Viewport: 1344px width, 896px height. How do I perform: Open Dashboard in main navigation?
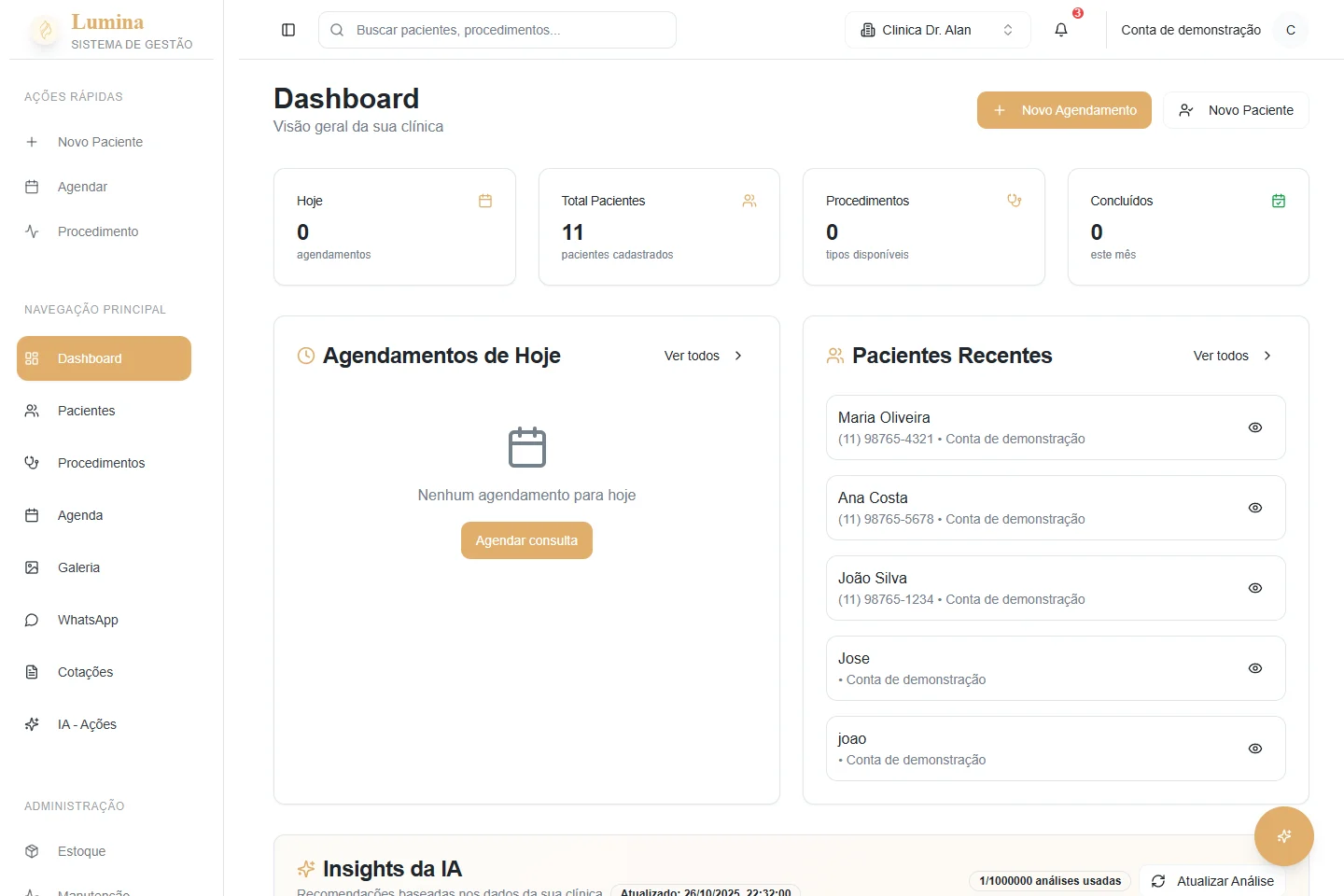click(104, 358)
